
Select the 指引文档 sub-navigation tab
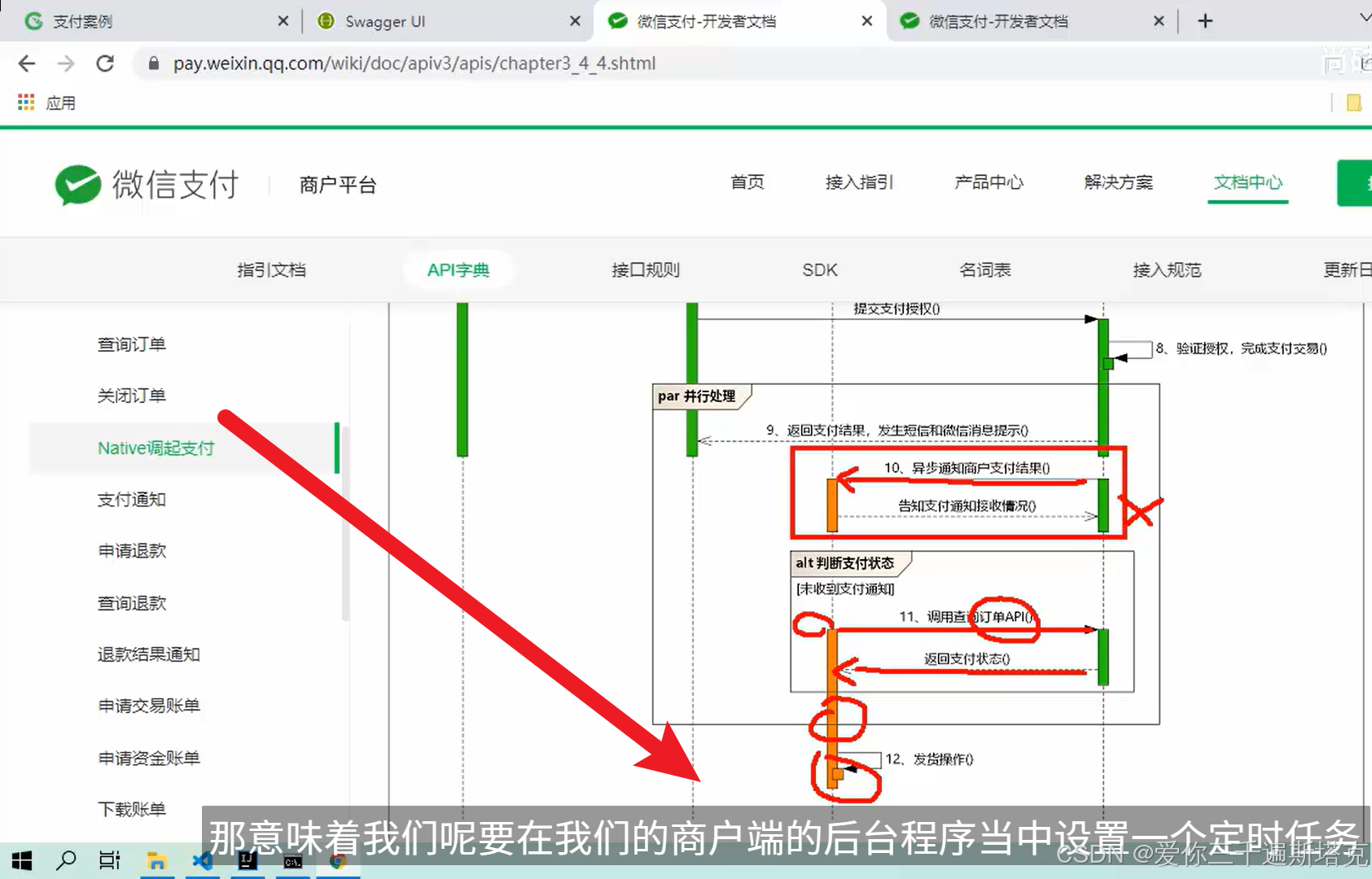point(271,270)
